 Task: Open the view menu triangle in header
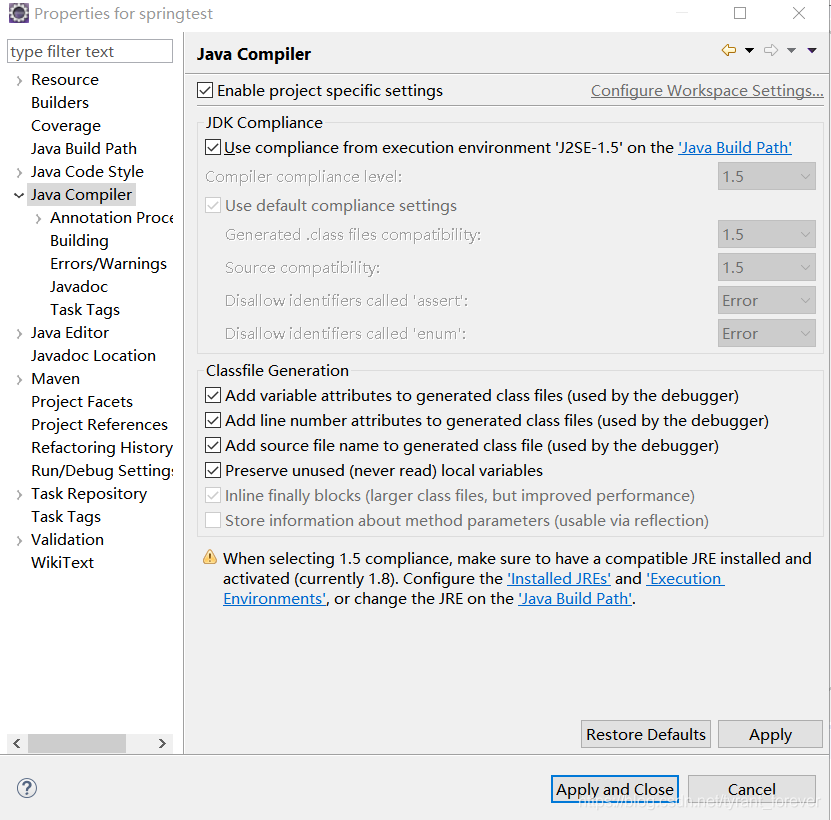coord(812,51)
